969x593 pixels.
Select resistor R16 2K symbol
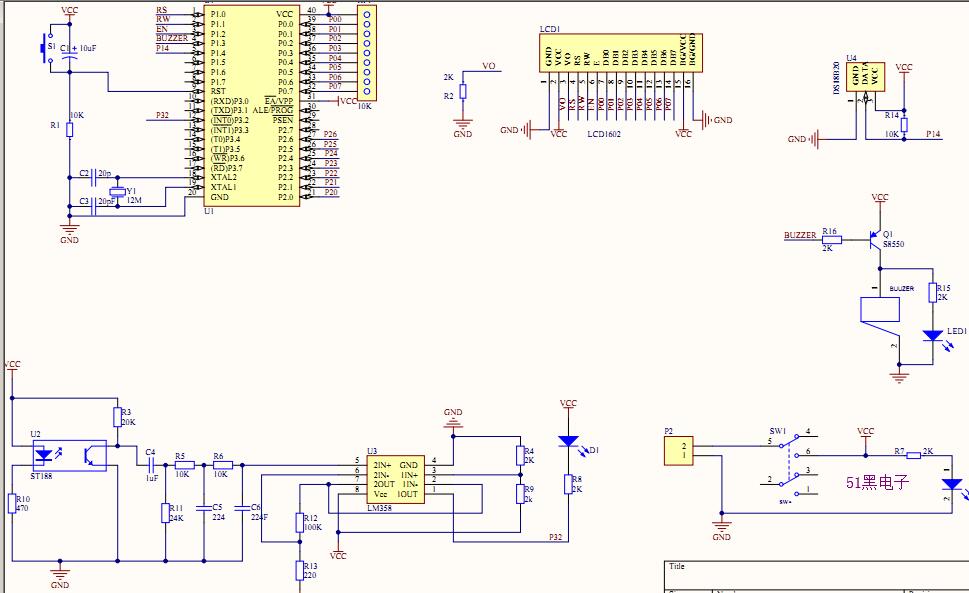[832, 240]
